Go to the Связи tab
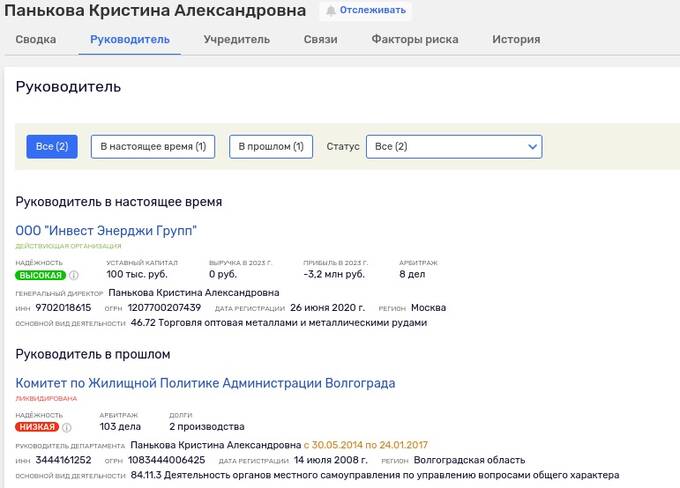This screenshot has width=680, height=488. (x=320, y=40)
